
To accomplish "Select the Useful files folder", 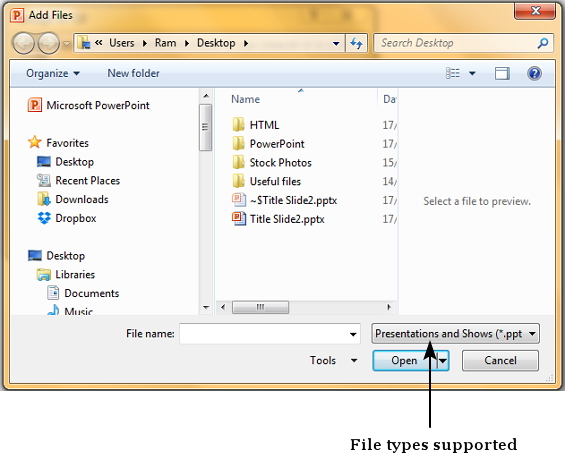I will pos(267,181).
